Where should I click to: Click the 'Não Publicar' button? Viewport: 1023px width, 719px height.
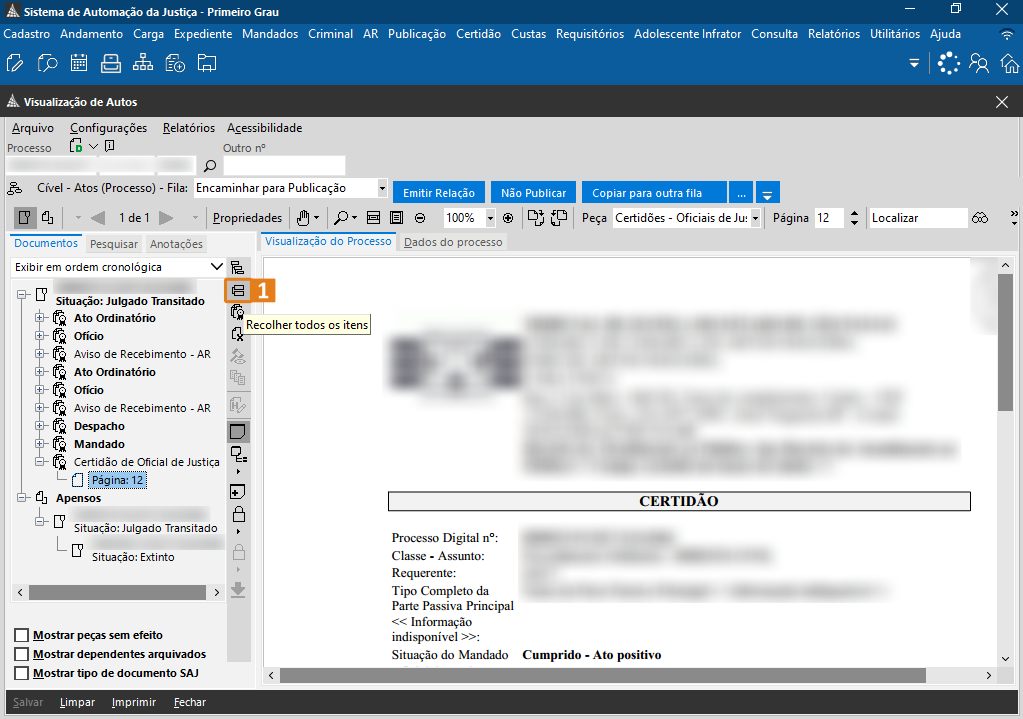534,193
